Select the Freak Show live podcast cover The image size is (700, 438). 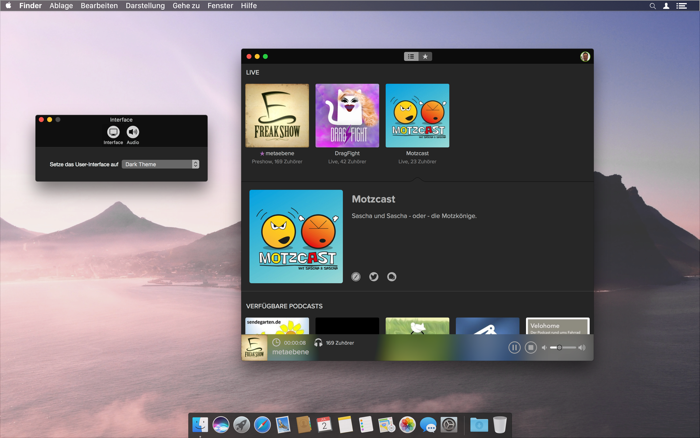point(277,116)
